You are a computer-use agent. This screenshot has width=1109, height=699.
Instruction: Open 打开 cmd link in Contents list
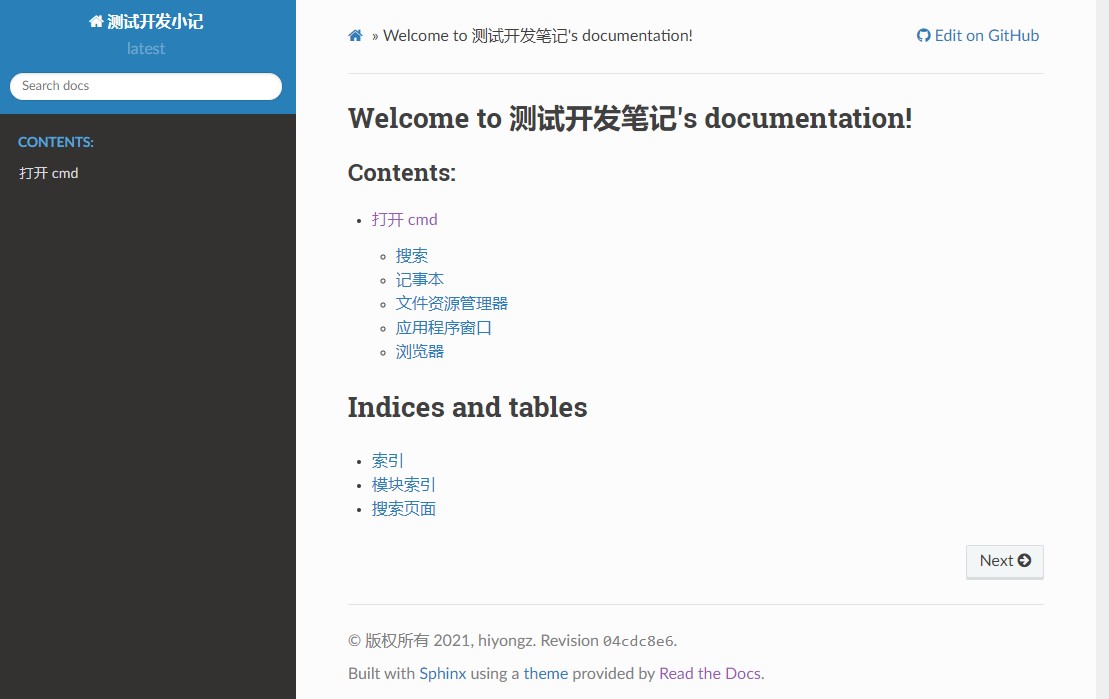pyautogui.click(x=405, y=219)
